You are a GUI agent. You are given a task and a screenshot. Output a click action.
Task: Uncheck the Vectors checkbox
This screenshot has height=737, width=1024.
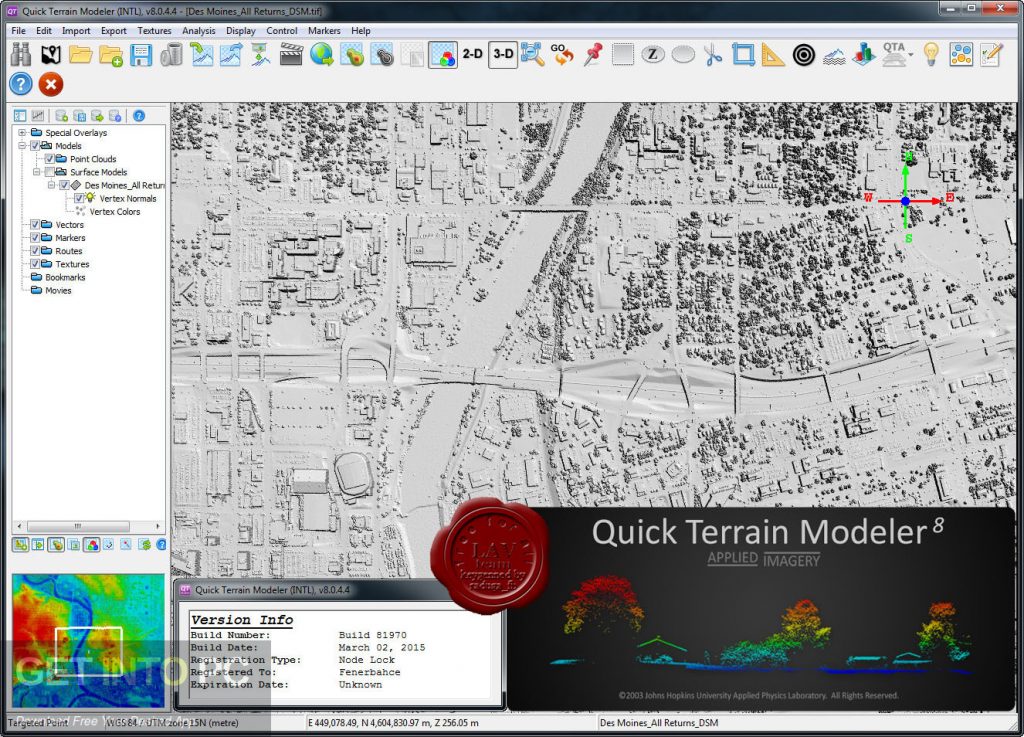tap(35, 225)
